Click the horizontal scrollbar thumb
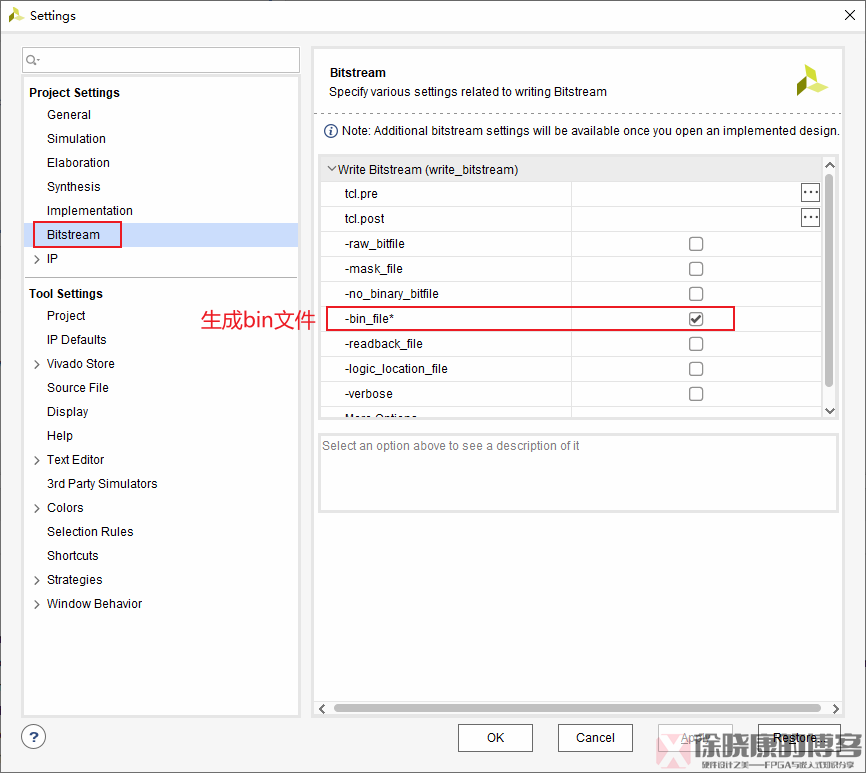The image size is (866, 773). (577, 708)
